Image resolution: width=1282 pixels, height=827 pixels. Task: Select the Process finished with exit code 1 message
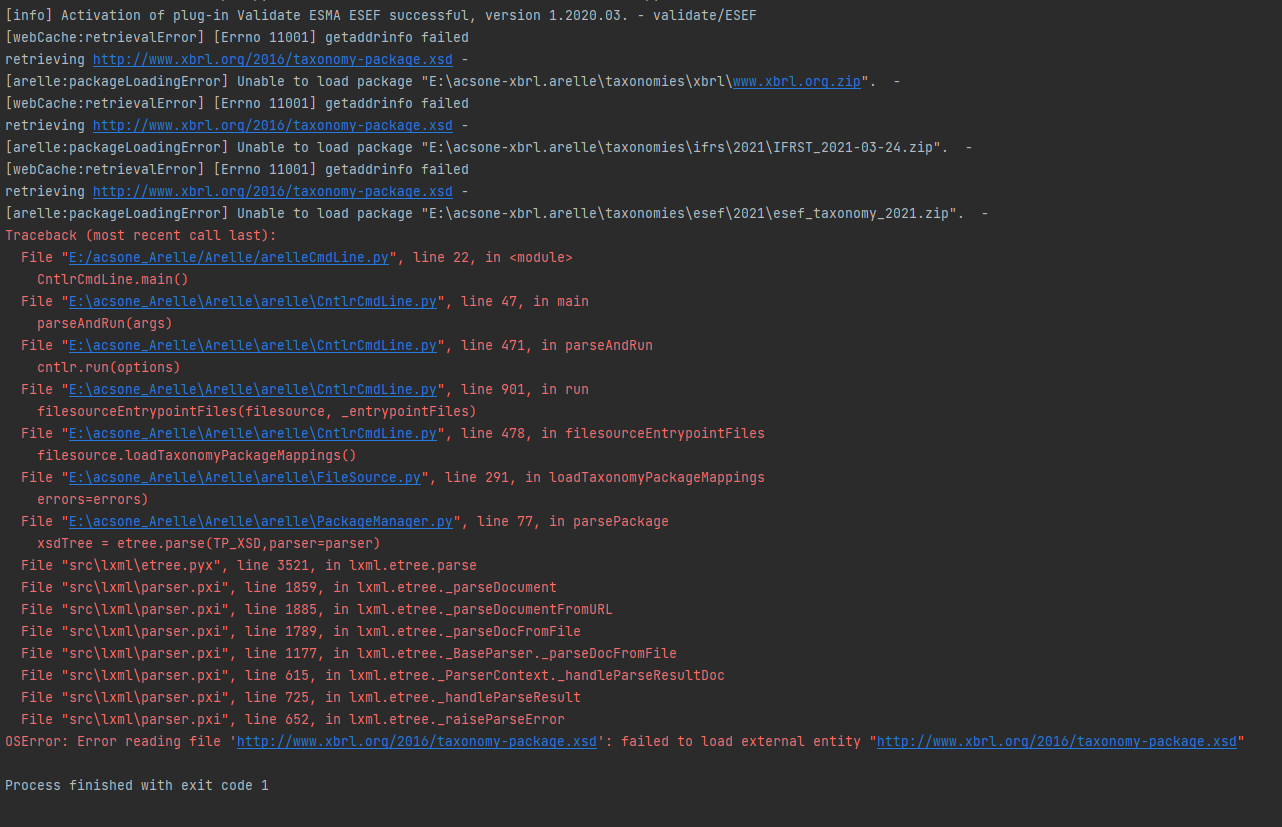click(x=138, y=785)
